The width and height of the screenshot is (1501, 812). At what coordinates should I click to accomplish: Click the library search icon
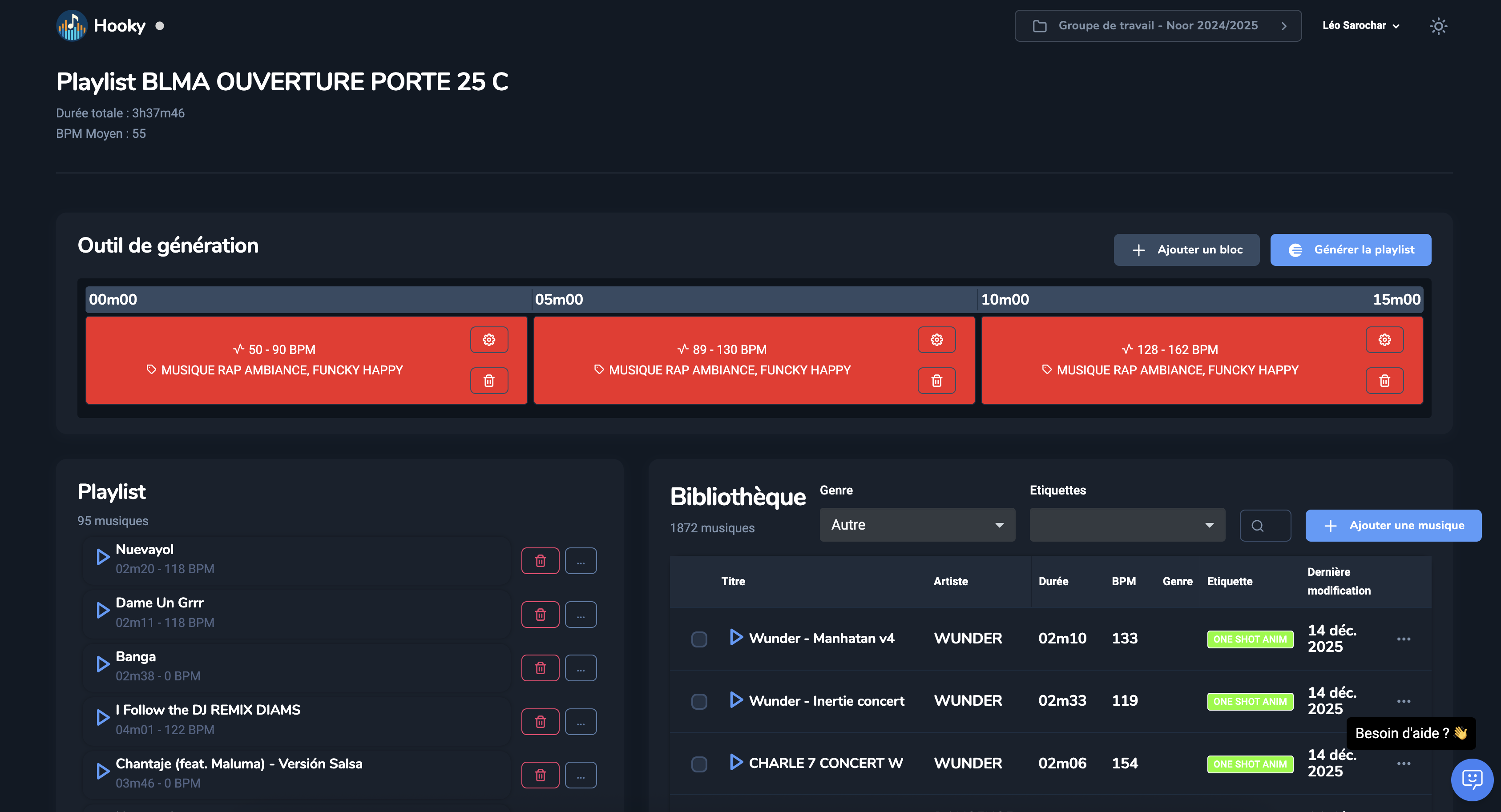click(x=1258, y=526)
